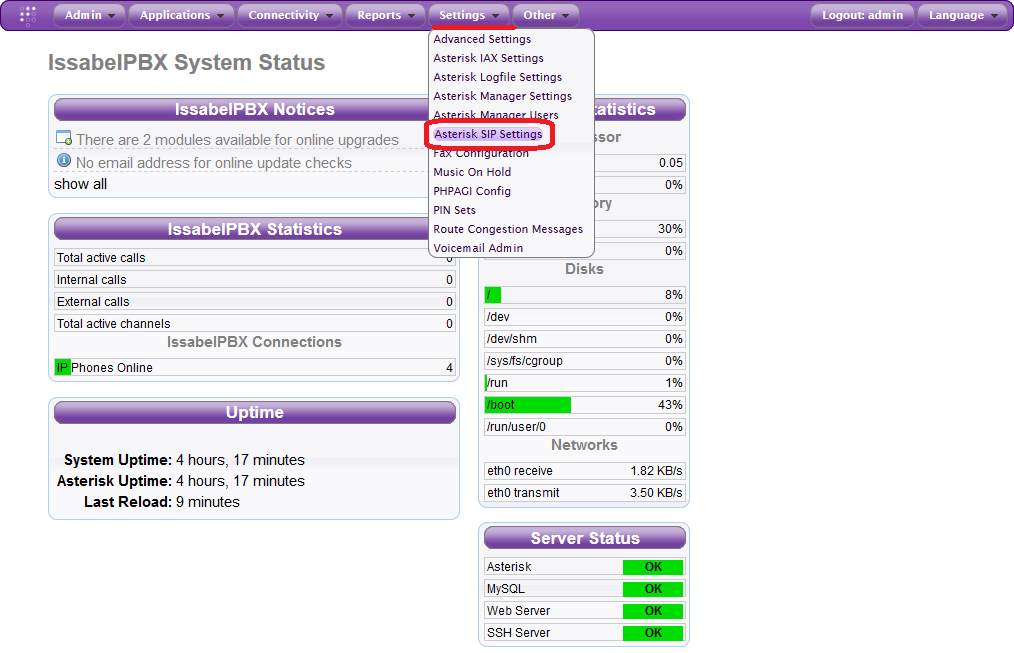Click the blue info icon beside email notice
The image size is (1014, 653).
[x=63, y=160]
